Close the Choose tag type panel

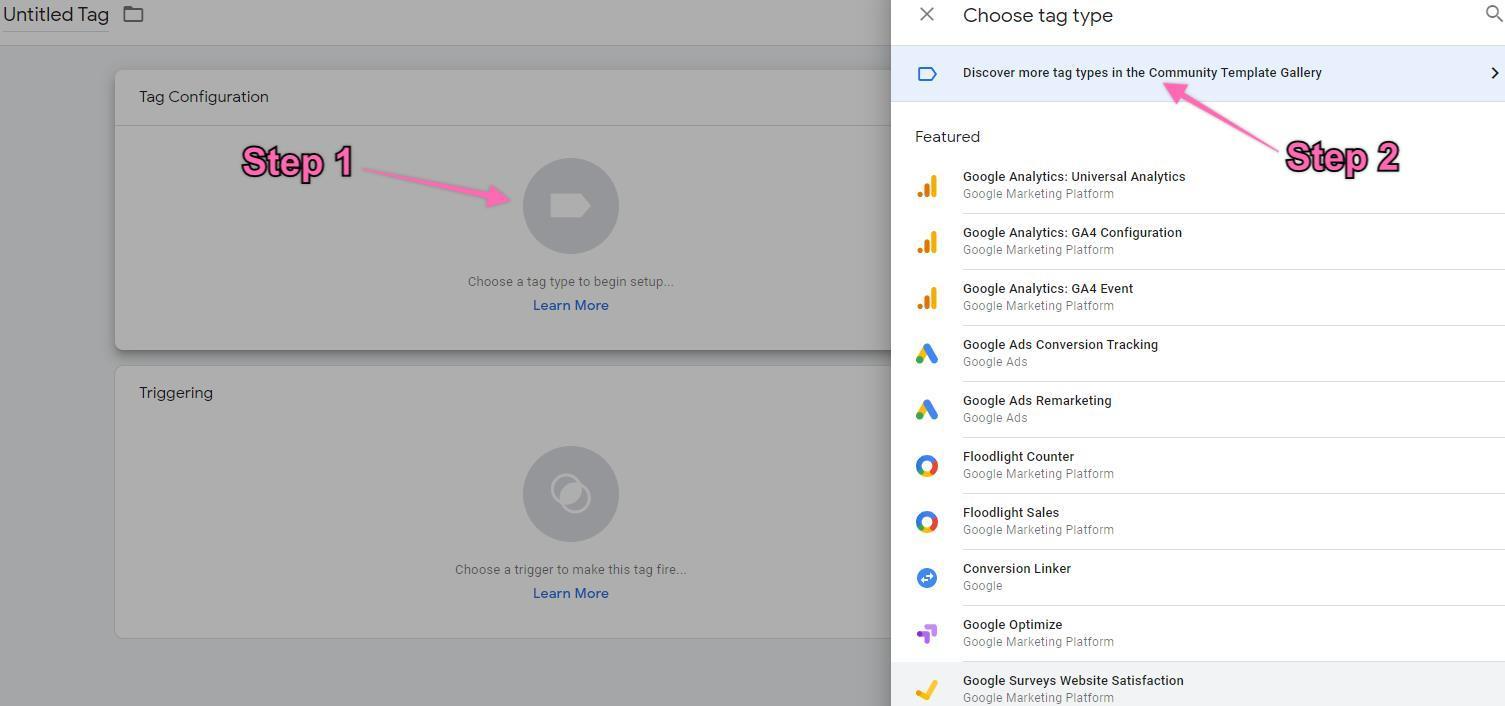[x=927, y=15]
